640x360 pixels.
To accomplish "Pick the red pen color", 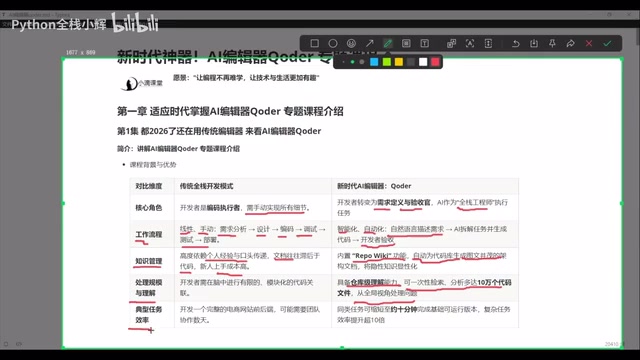I will click(436, 62).
